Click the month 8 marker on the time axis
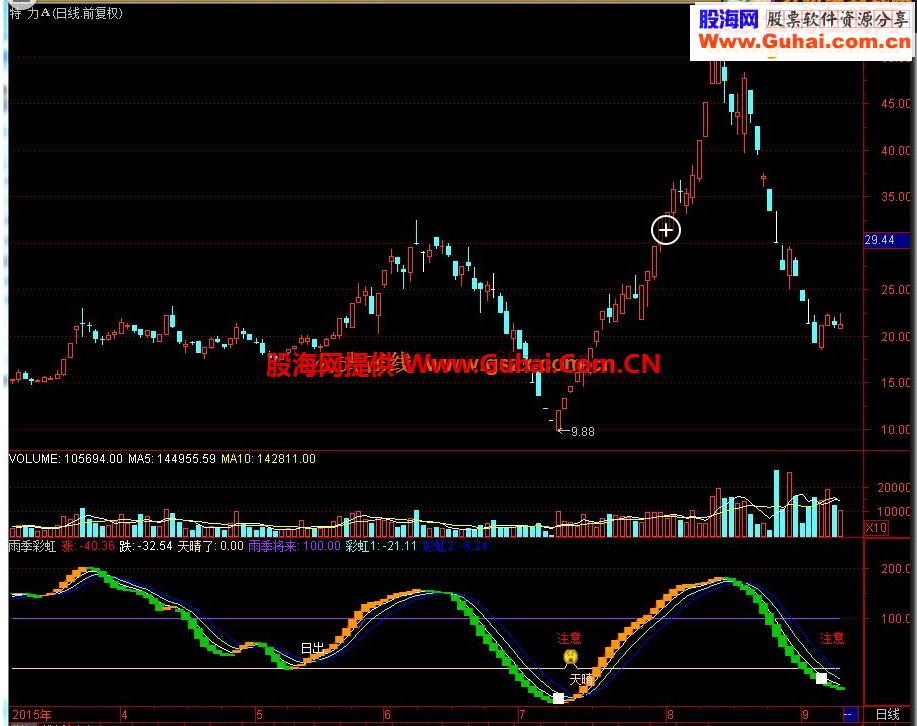The width and height of the screenshot is (917, 726). click(670, 715)
